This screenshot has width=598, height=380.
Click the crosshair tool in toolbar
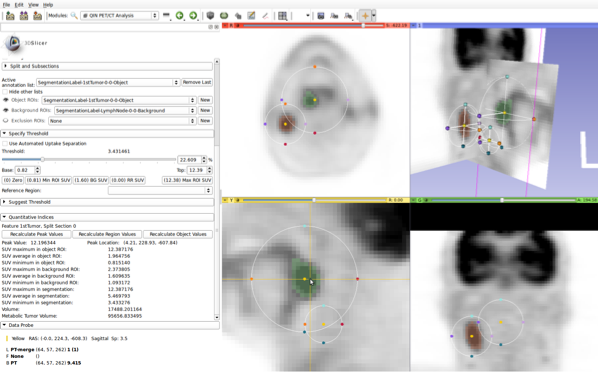tap(365, 16)
